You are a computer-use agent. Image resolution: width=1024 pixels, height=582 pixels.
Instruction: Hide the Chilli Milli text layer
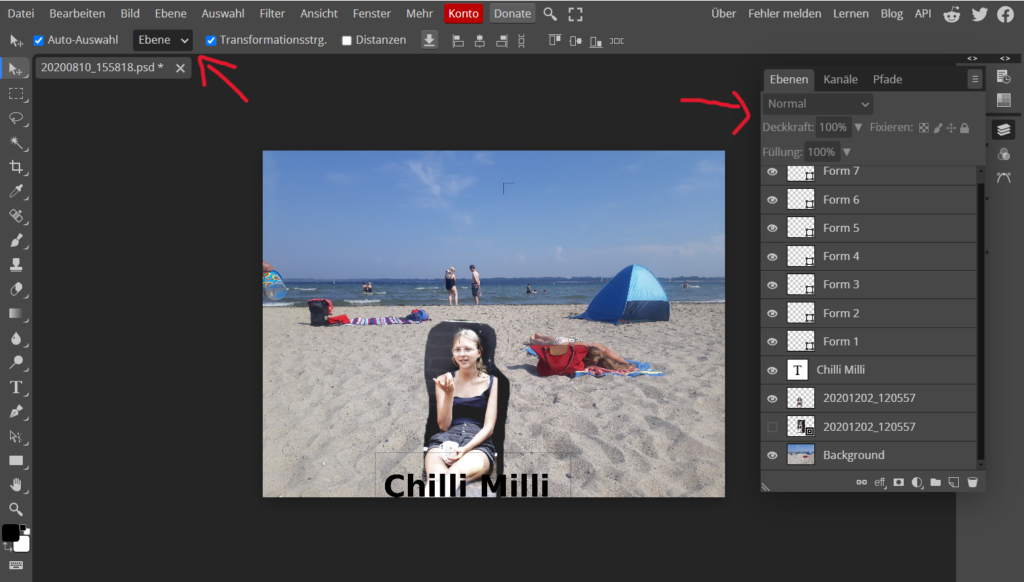(x=772, y=370)
